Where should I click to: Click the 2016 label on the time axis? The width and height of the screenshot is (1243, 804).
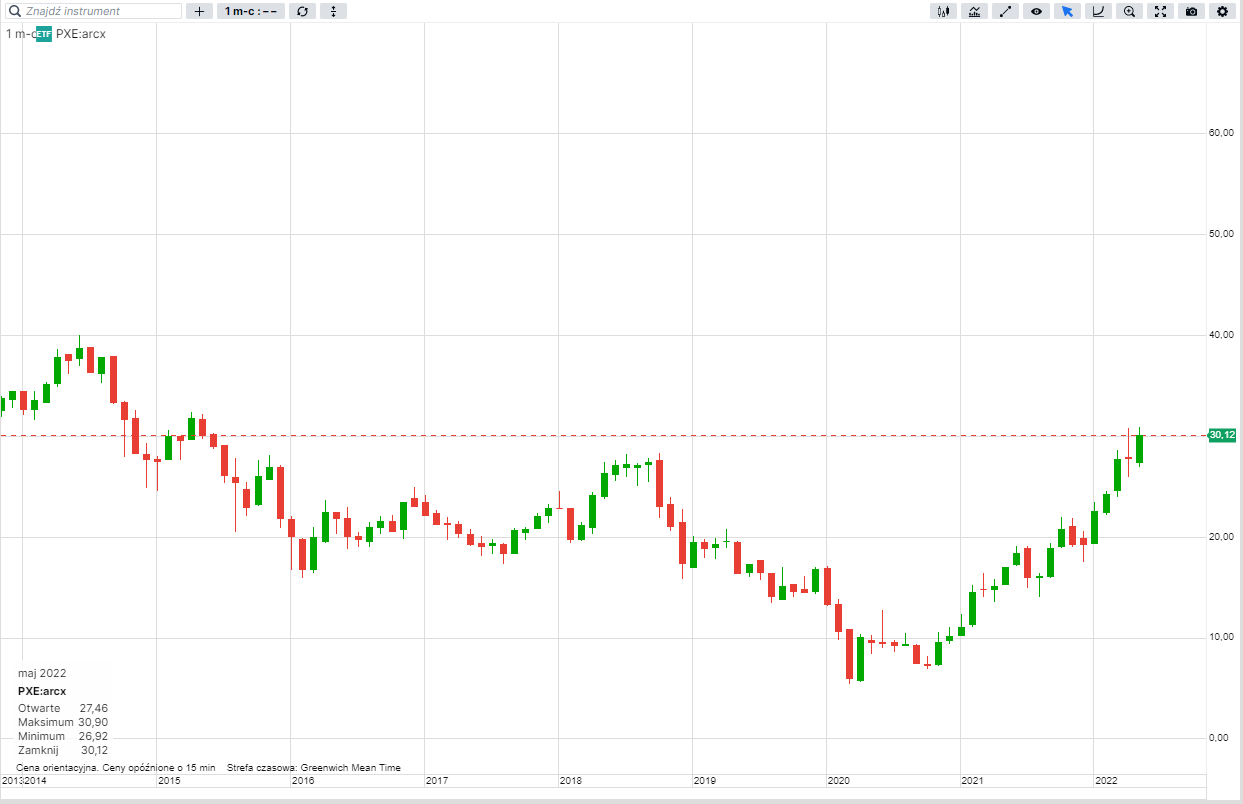303,780
